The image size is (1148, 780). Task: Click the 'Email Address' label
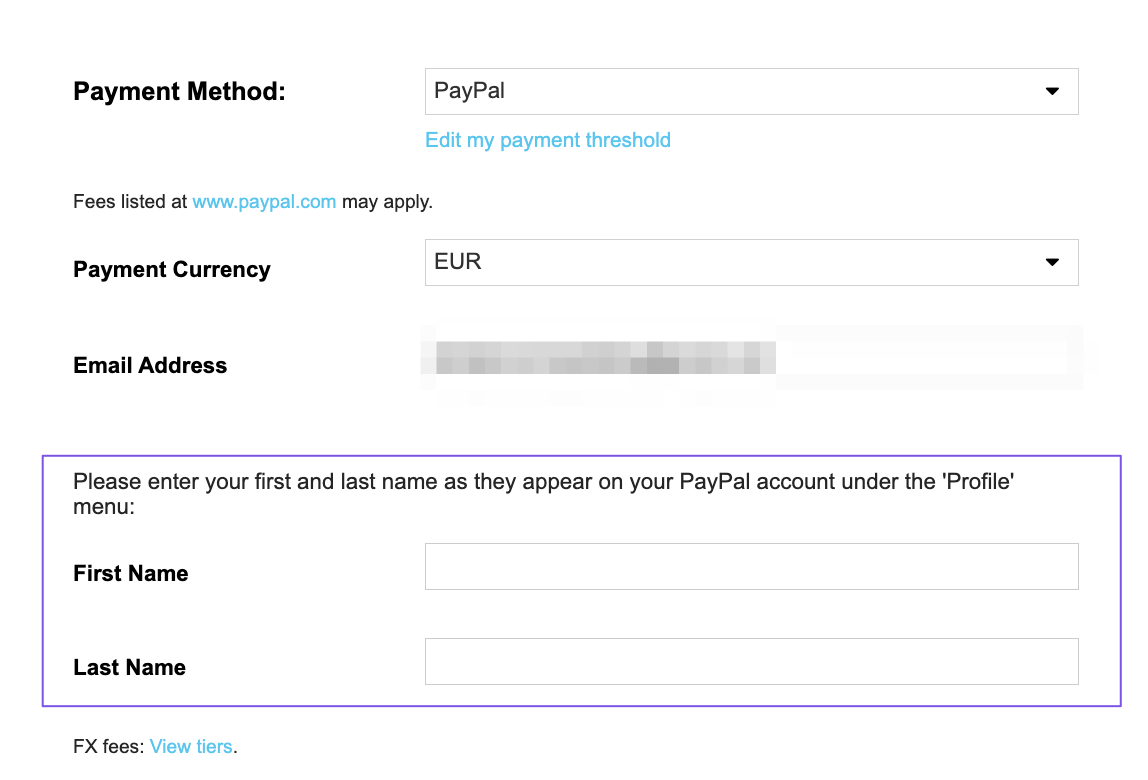coord(150,366)
